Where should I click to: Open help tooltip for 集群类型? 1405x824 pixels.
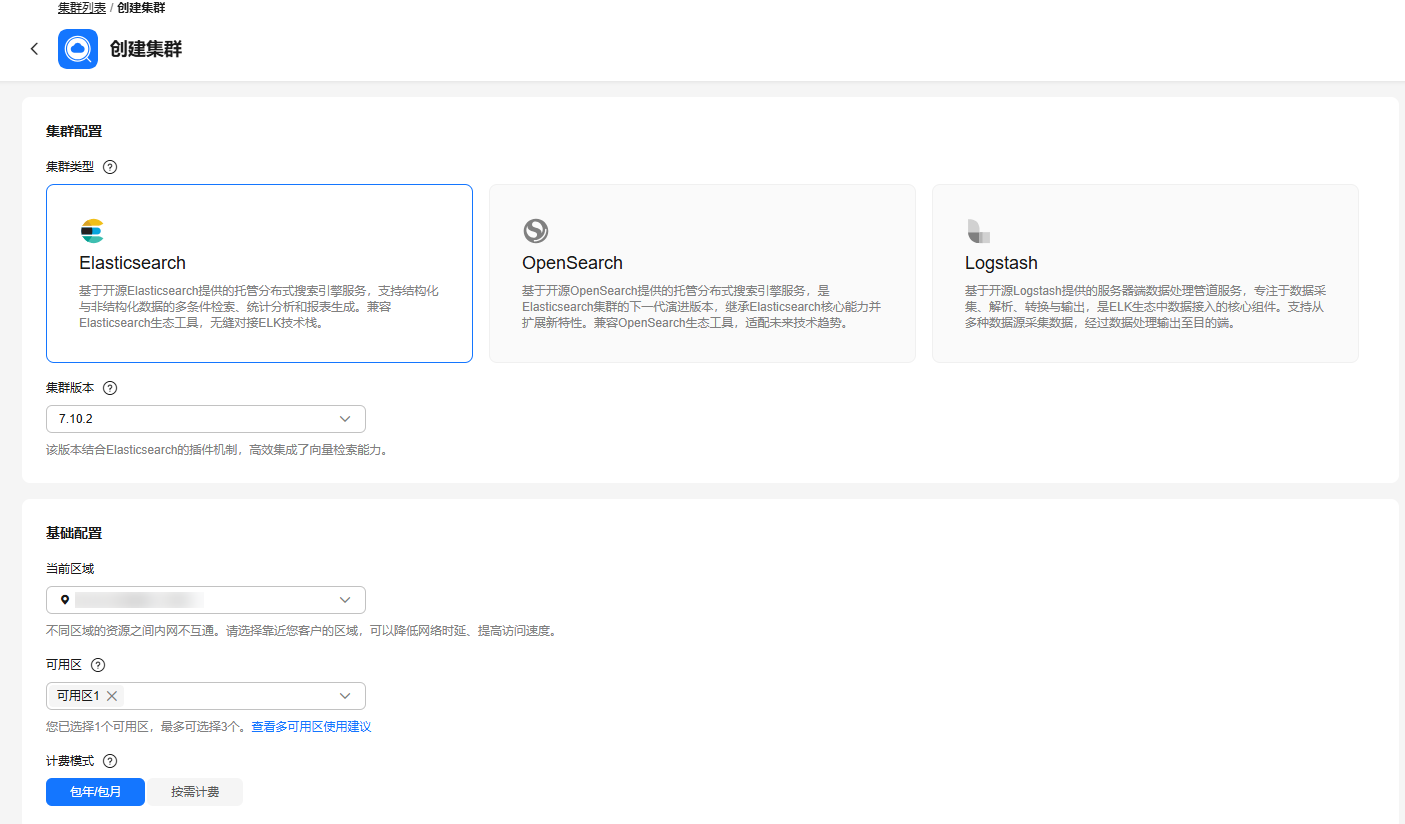pos(110,167)
